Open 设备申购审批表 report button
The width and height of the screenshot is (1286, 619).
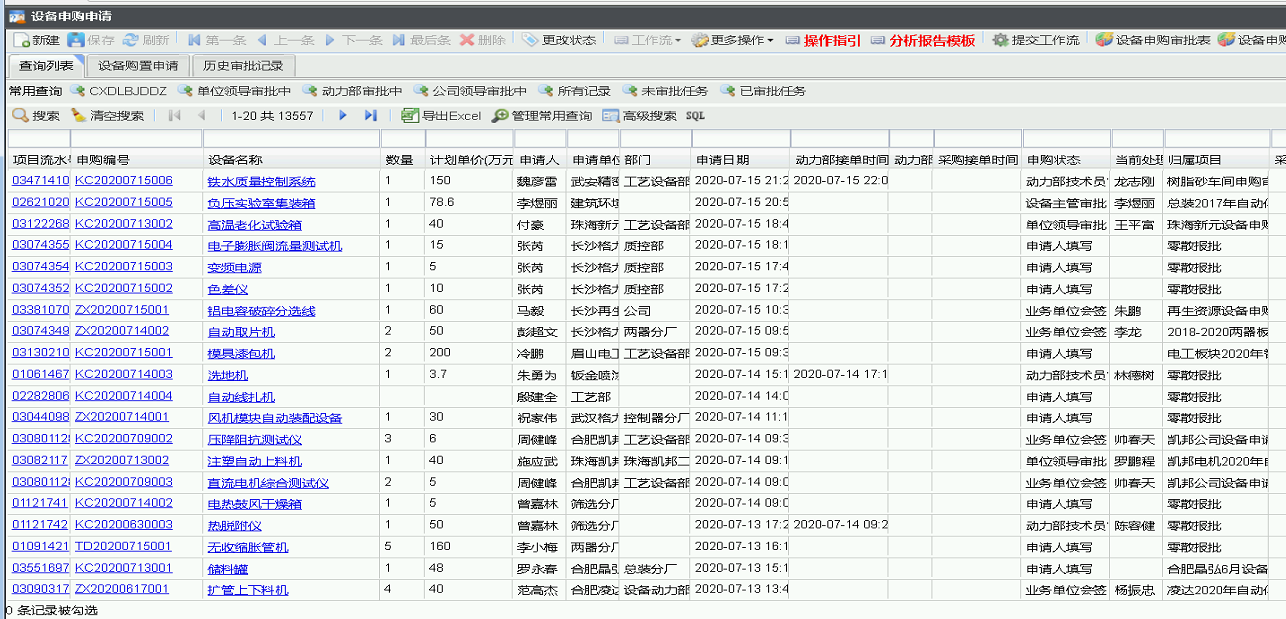(x=1153, y=40)
